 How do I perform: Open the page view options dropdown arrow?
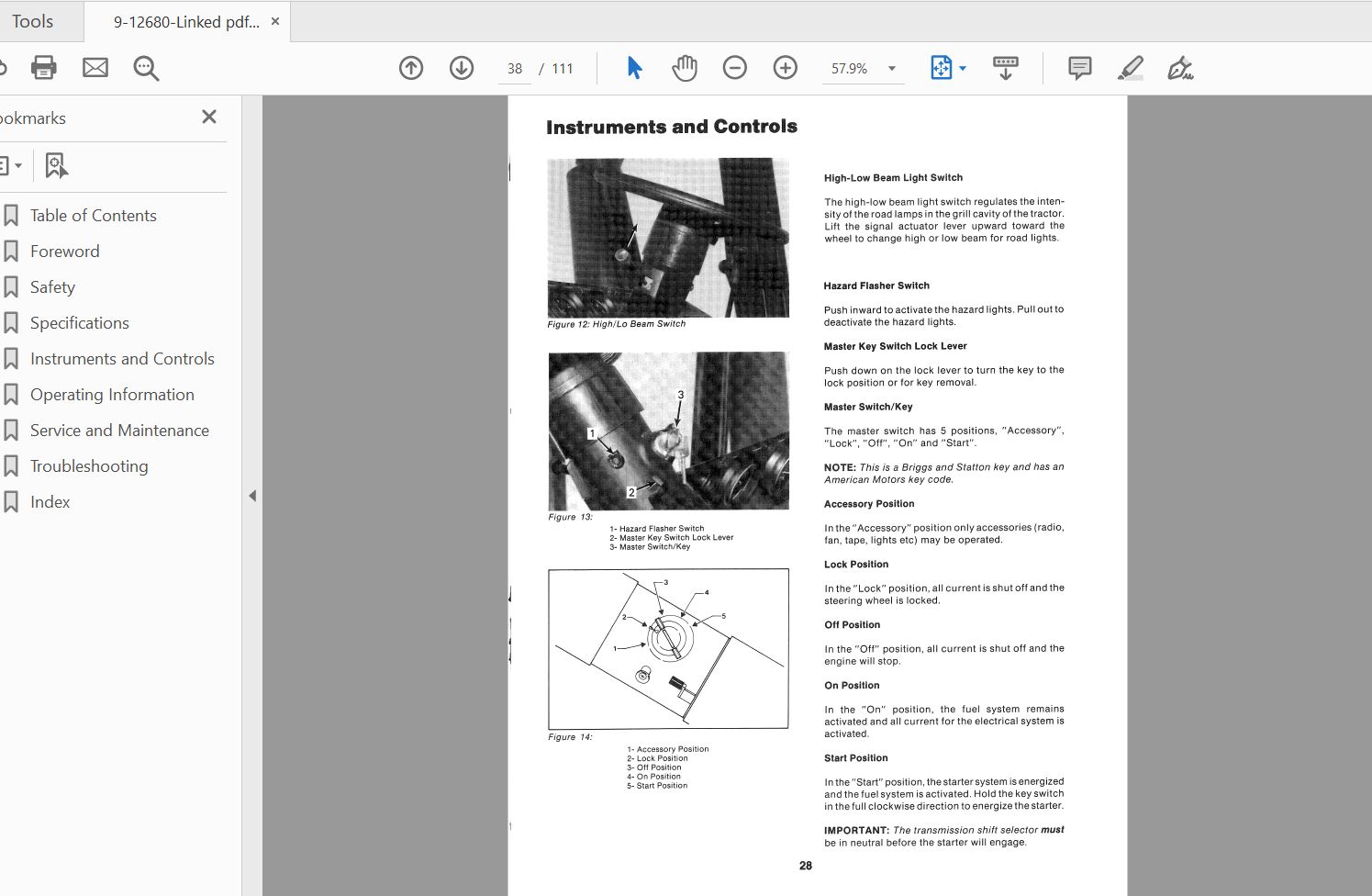tap(962, 68)
